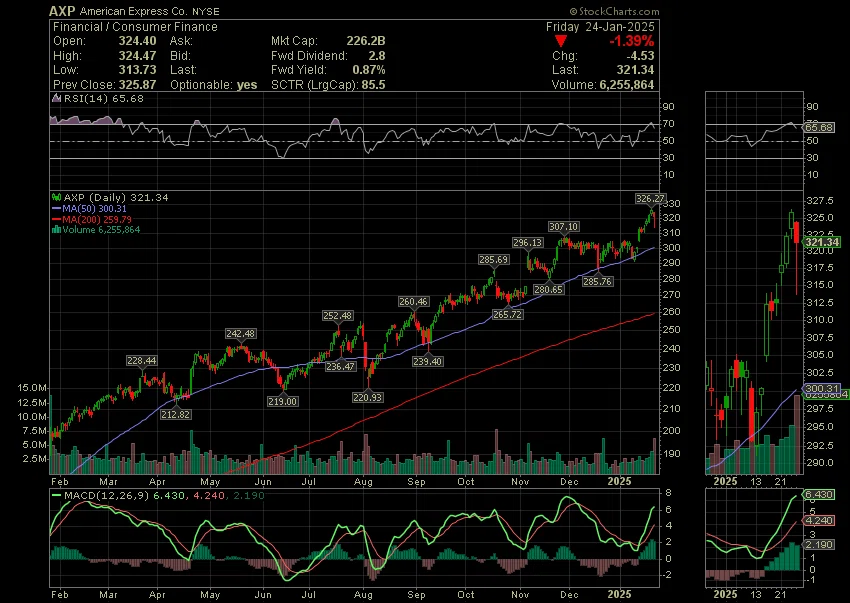Click the 326.27 peak price annotation
This screenshot has width=850, height=603.
point(651,199)
